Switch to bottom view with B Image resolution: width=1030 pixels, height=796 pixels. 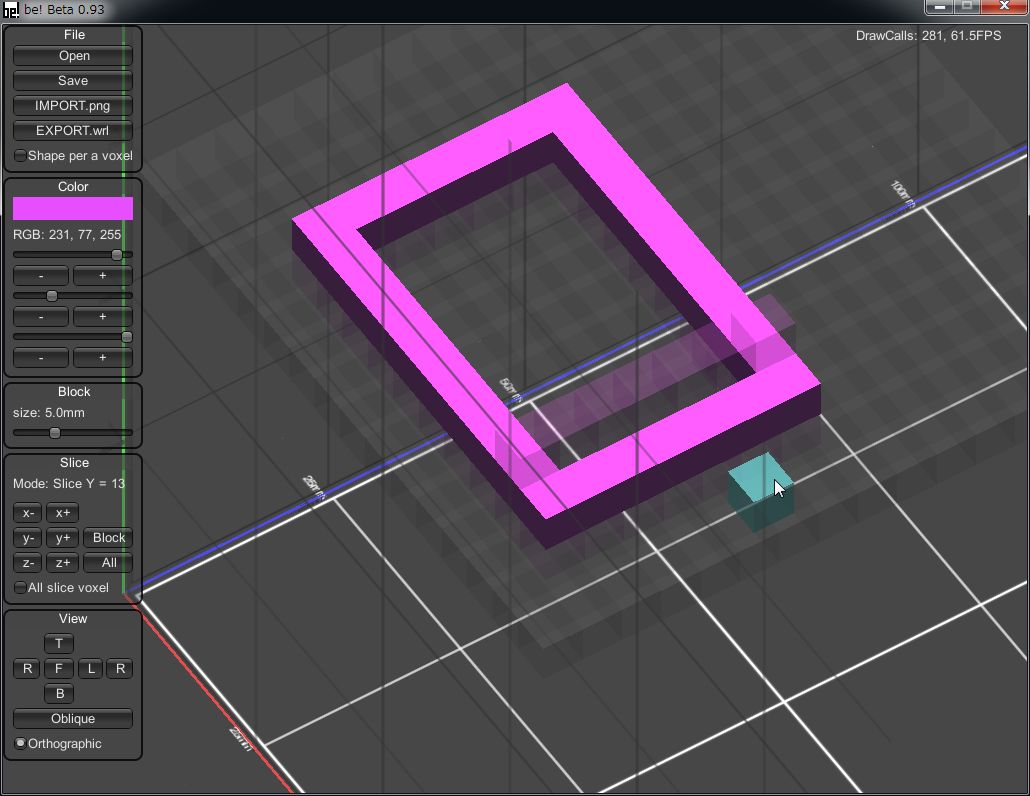pos(59,694)
